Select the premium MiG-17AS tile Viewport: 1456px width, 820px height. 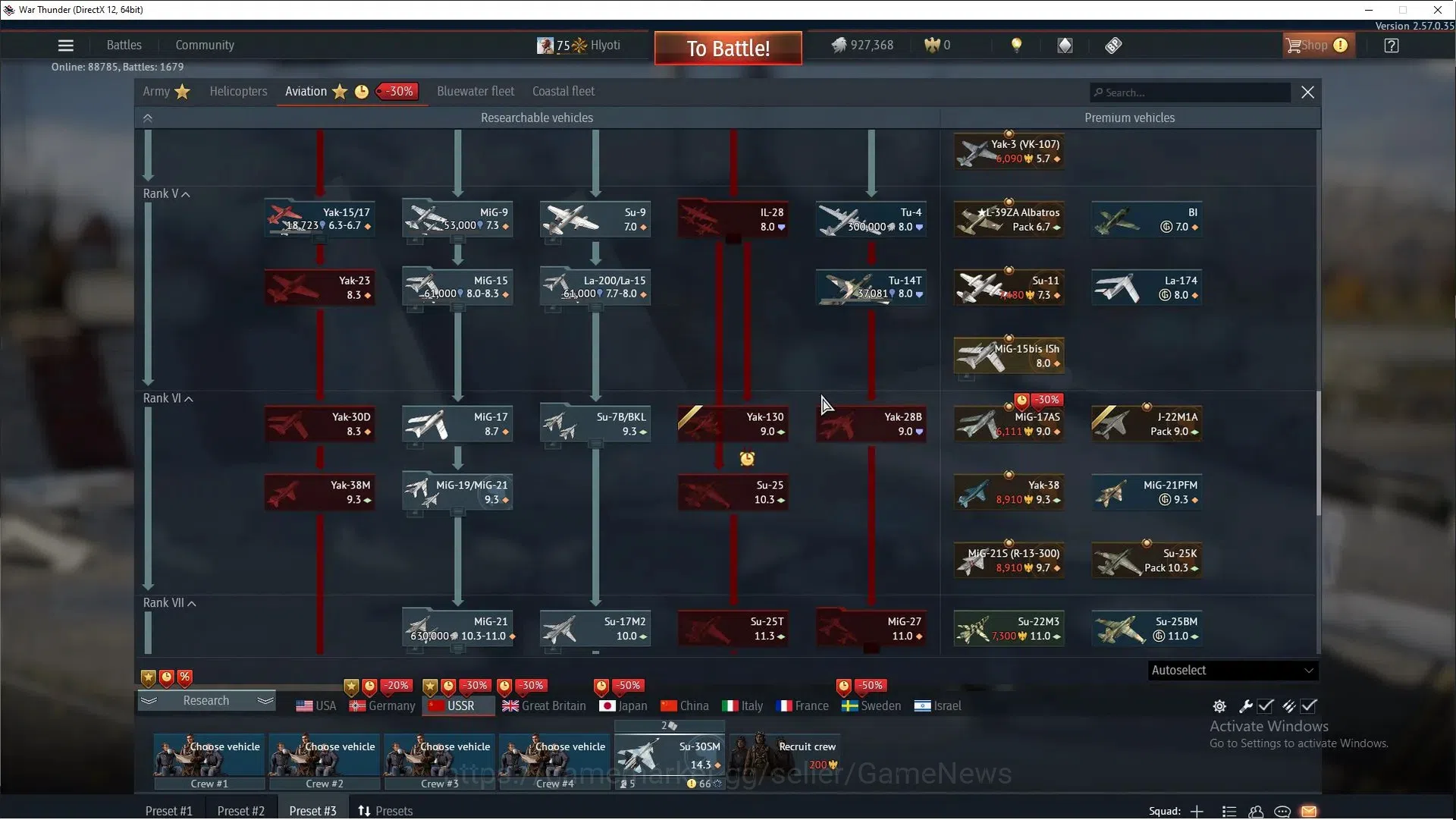tap(1009, 424)
